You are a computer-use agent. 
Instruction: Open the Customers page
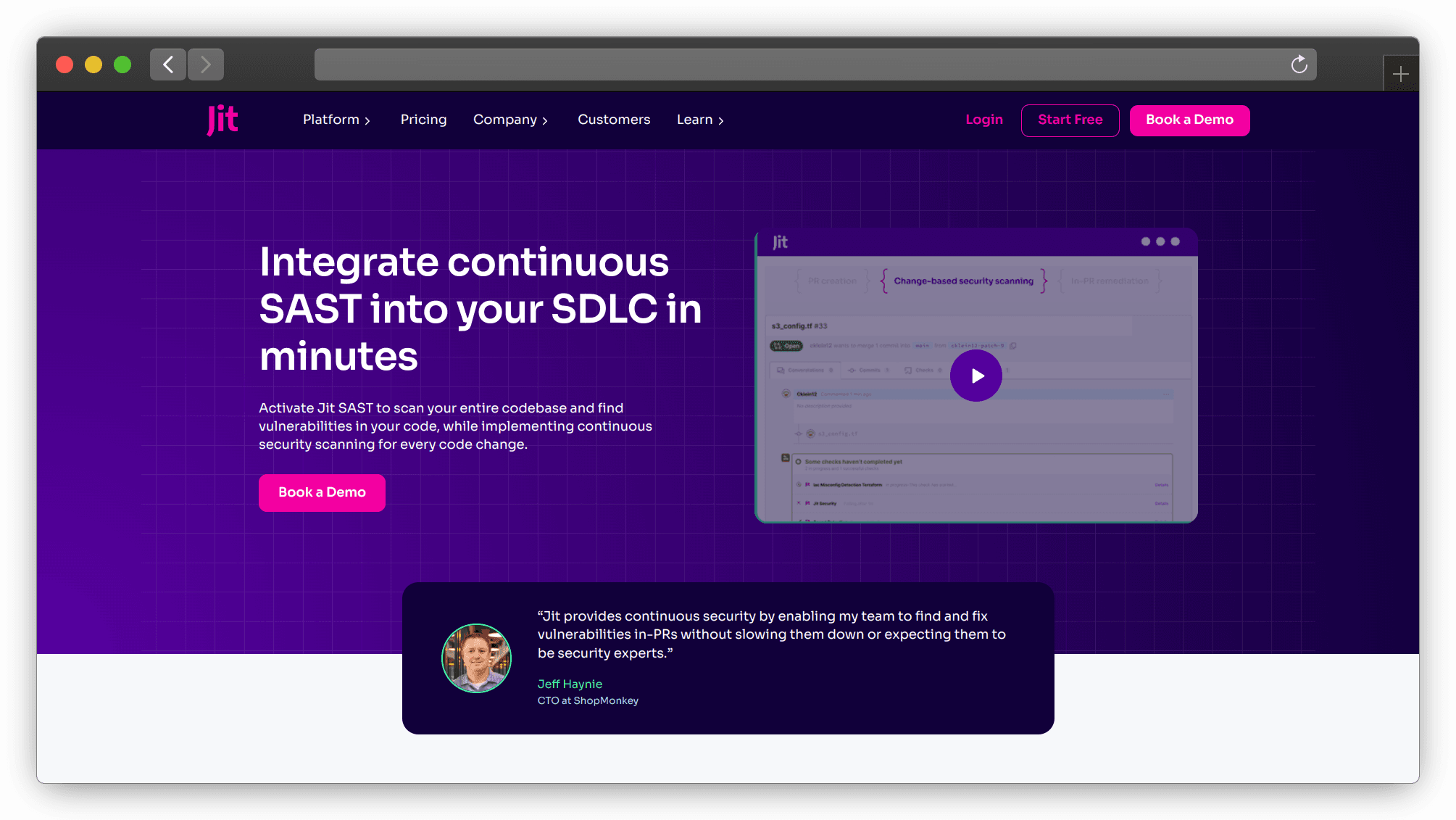(614, 120)
